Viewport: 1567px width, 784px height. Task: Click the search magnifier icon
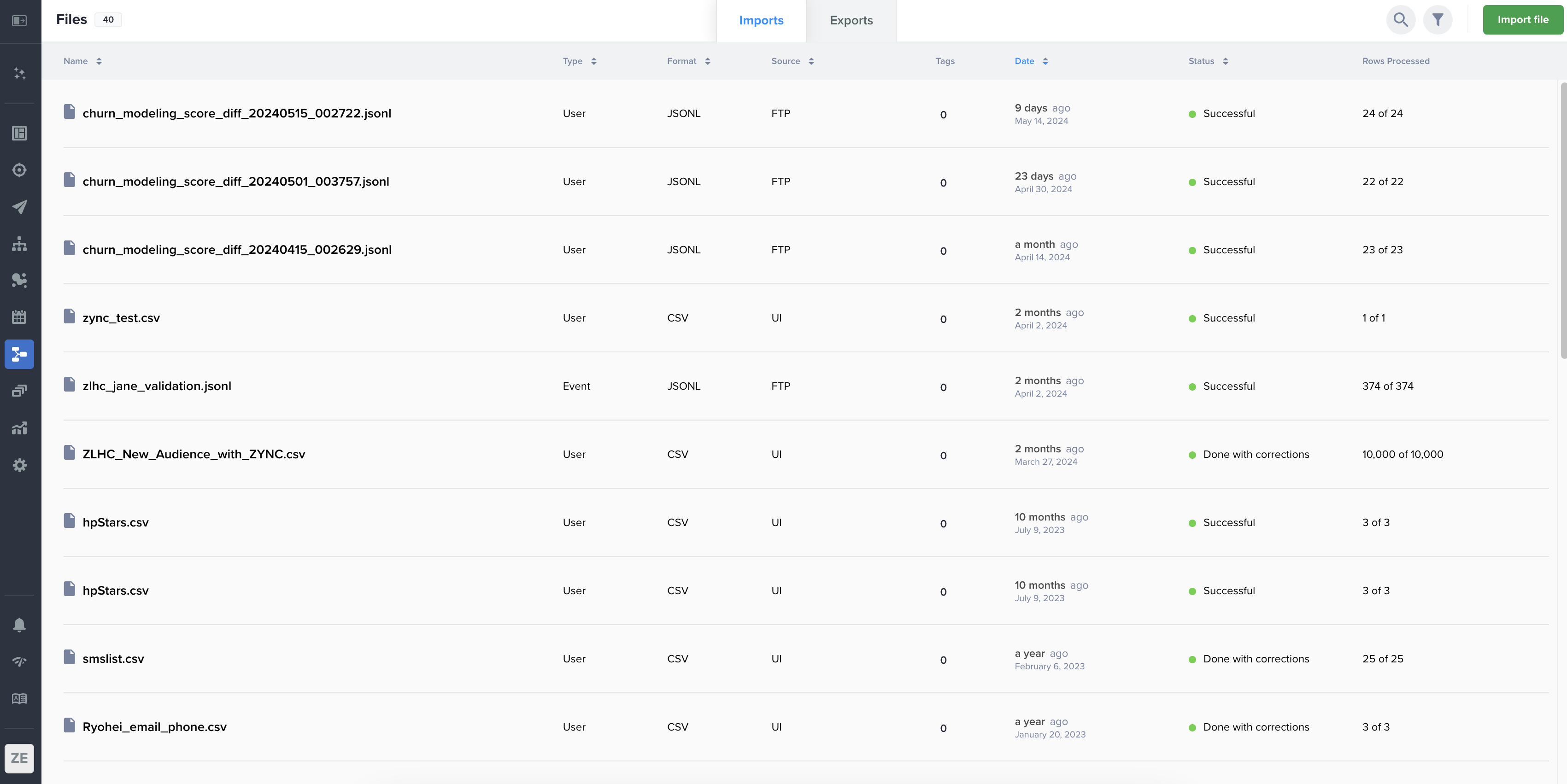pyautogui.click(x=1400, y=20)
